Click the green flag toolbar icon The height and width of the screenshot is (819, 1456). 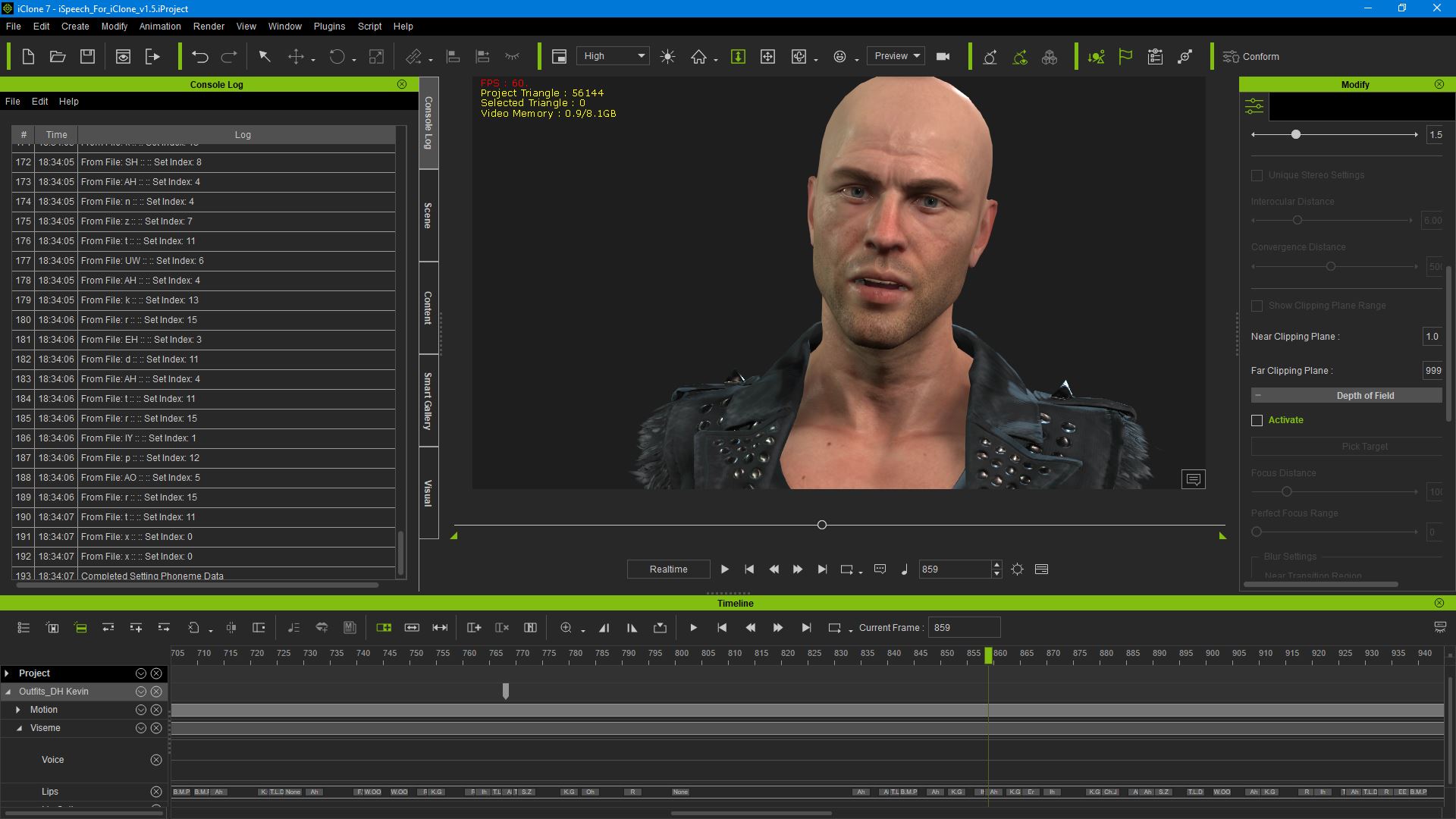[1125, 57]
